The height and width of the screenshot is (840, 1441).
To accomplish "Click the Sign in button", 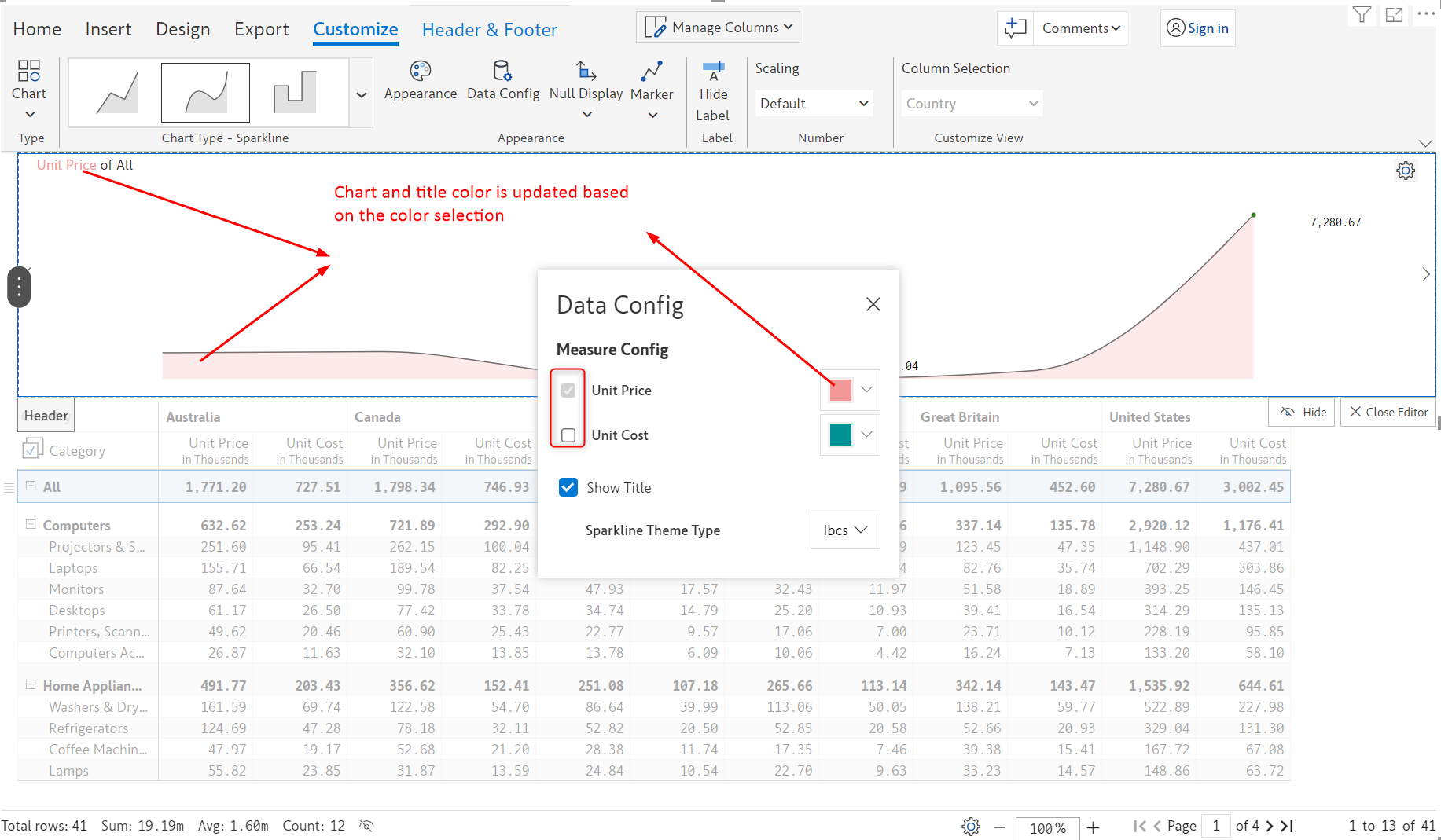I will (x=1197, y=28).
